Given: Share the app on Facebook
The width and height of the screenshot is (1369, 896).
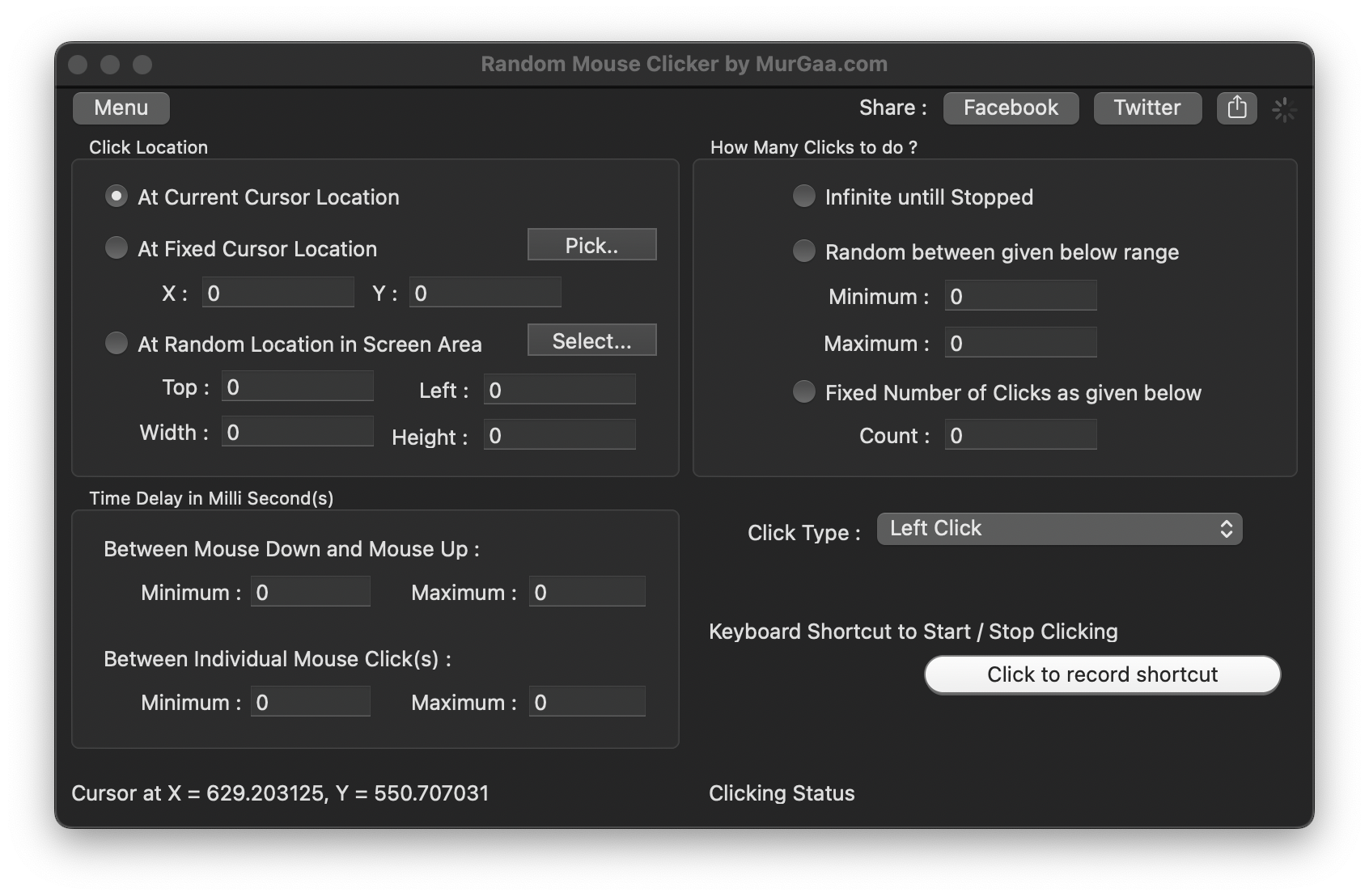Looking at the screenshot, I should 1010,108.
